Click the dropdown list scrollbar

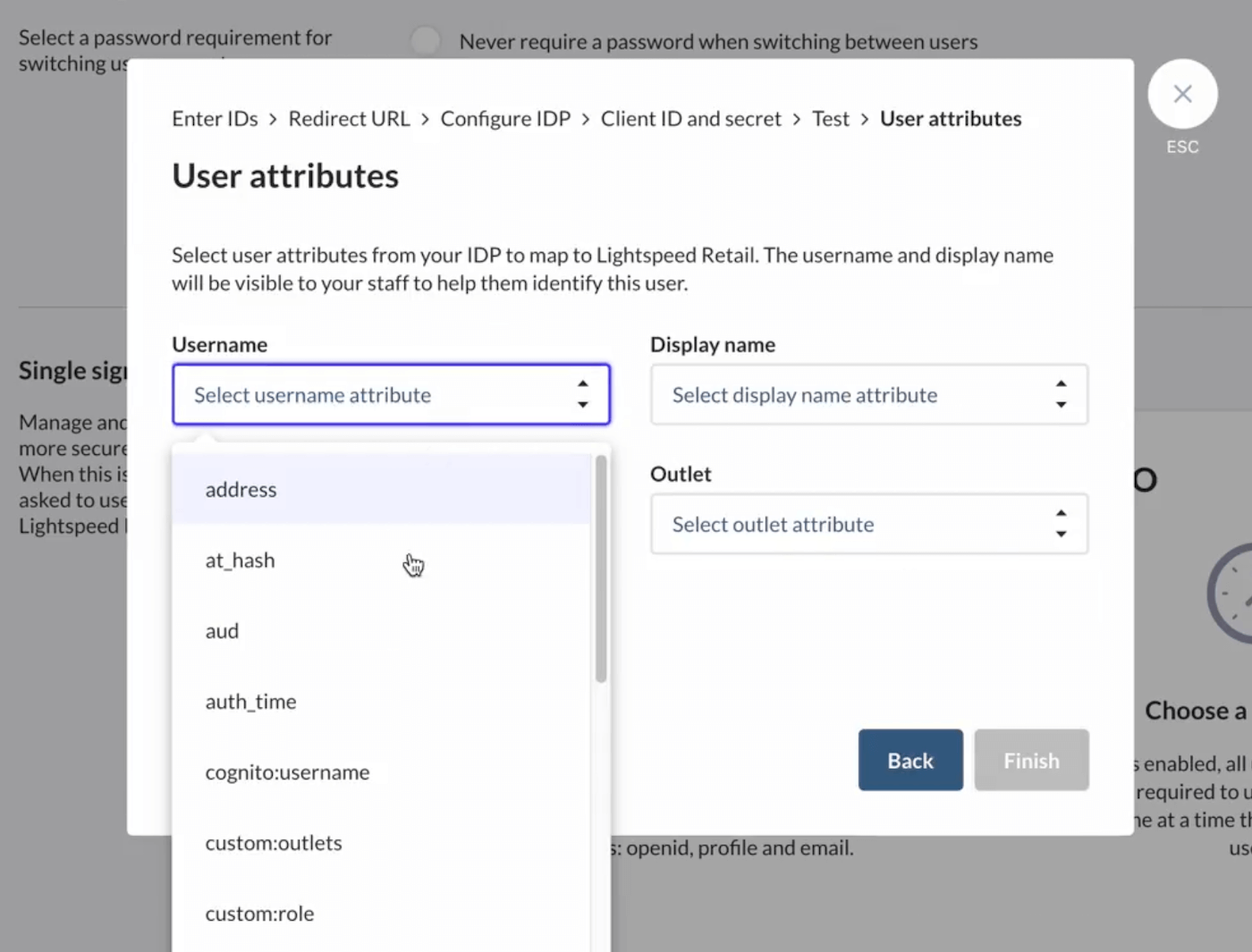(600, 563)
